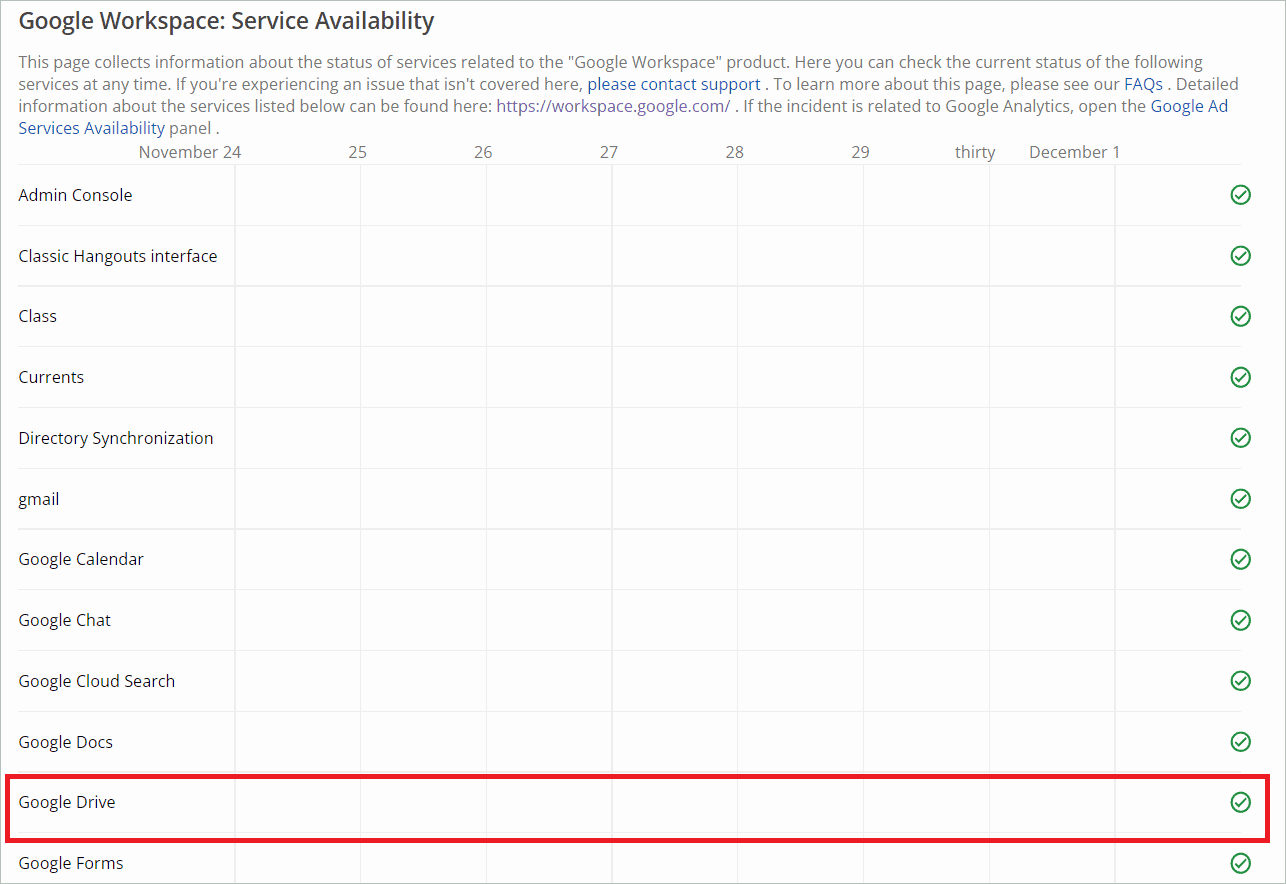The image size is (1286, 884).
Task: Click the Google Chat status checkmark
Action: pos(1240,620)
